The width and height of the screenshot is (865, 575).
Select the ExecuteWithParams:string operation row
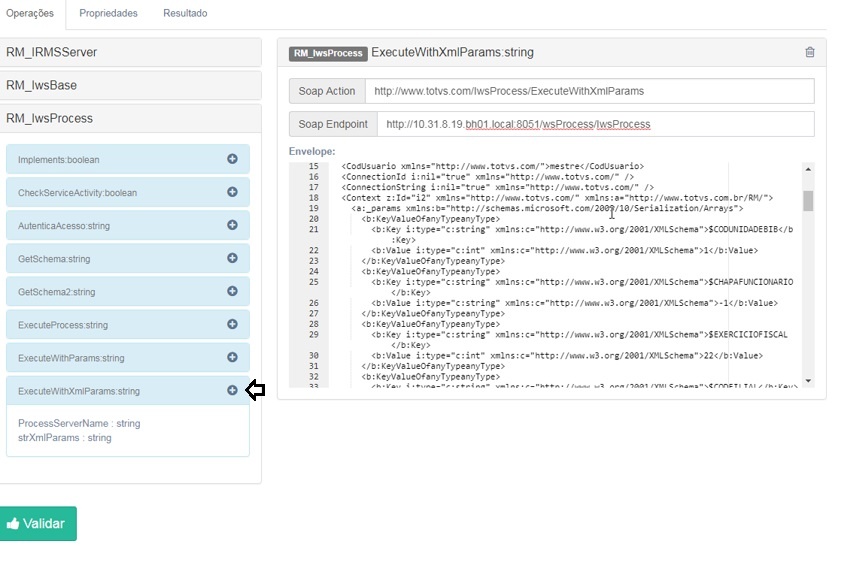point(127,358)
